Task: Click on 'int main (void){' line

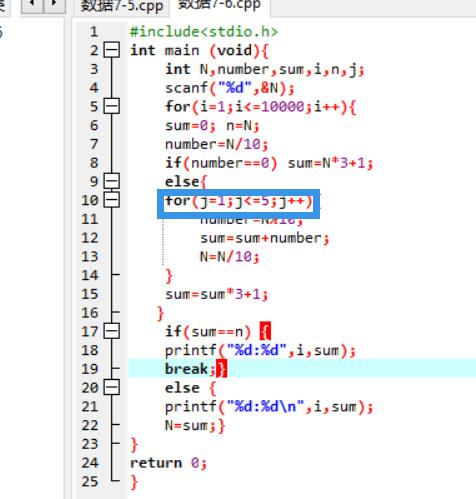Action: (x=199, y=51)
